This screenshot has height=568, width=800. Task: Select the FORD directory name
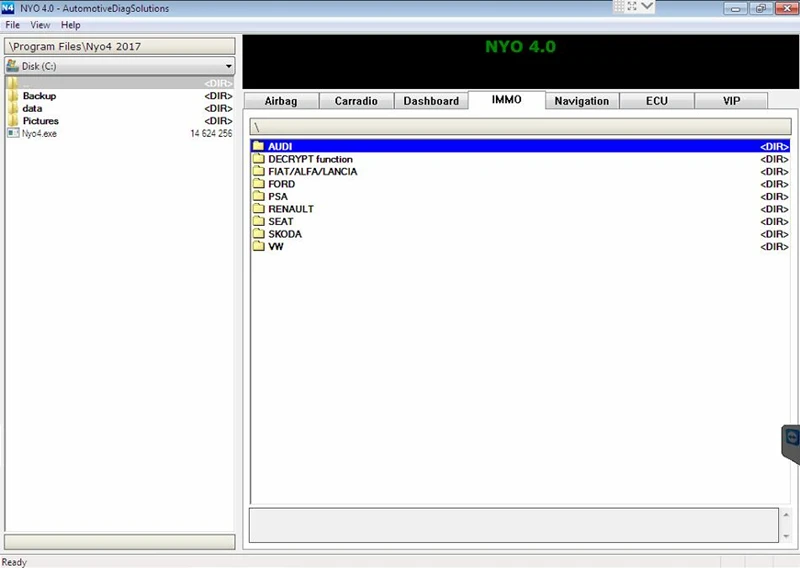click(282, 184)
